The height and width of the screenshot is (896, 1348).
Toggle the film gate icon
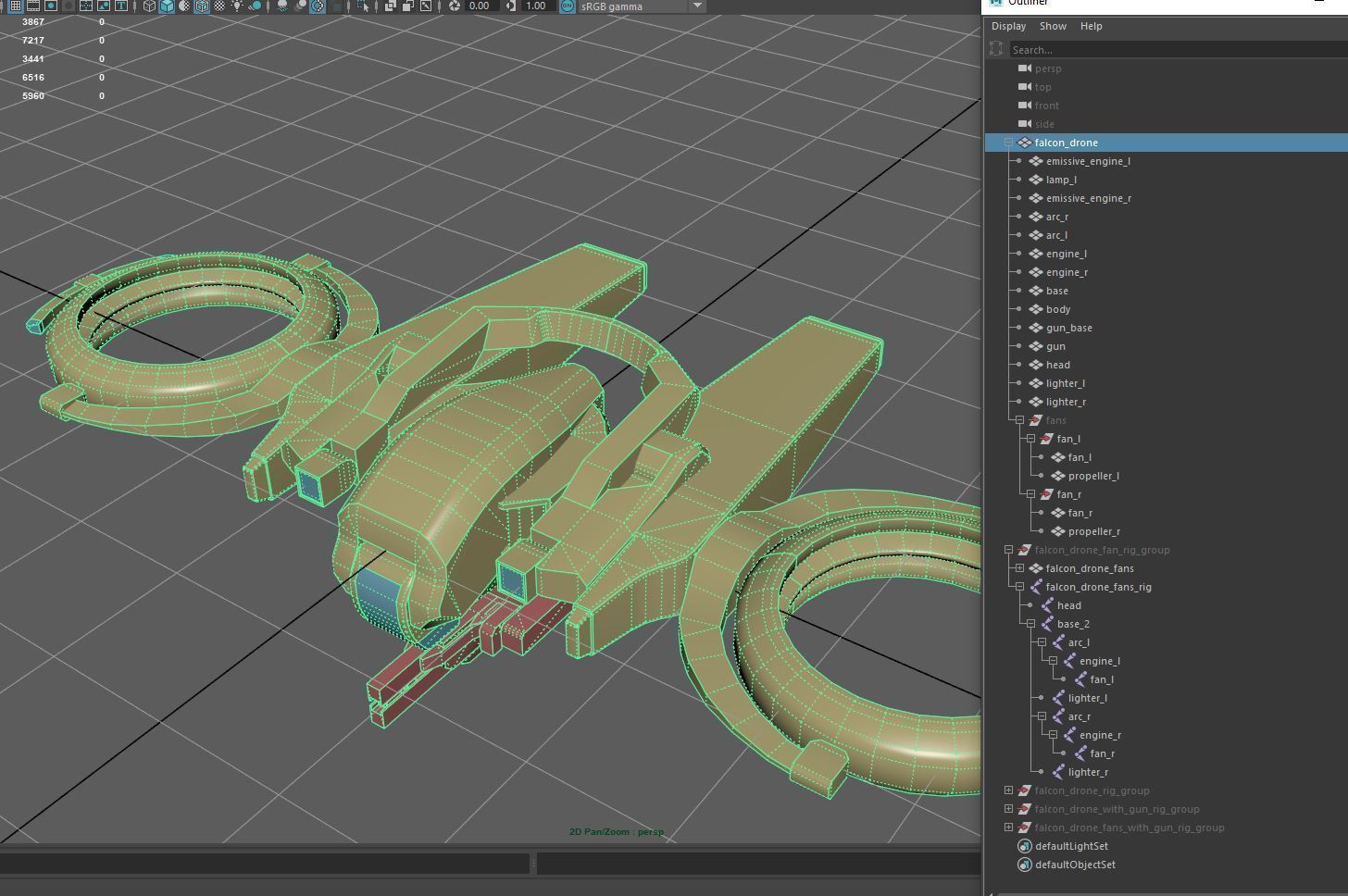click(x=33, y=6)
